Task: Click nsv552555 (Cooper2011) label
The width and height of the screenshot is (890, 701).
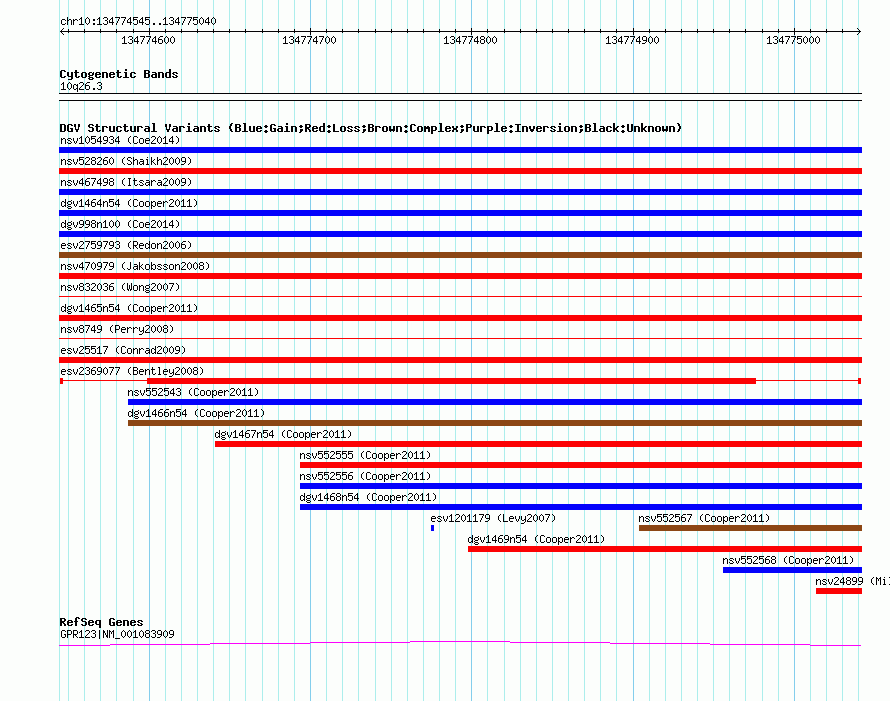Action: click(365, 455)
